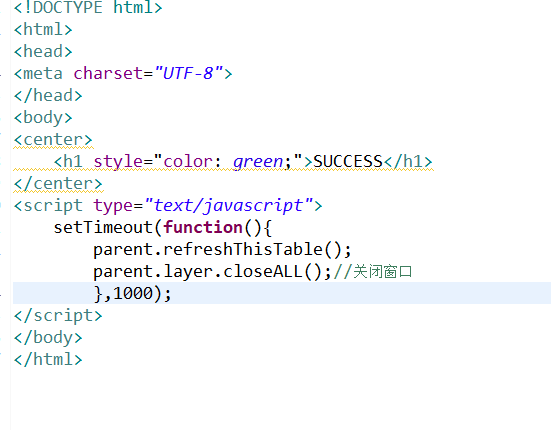Click the closing </html> tag
The width and height of the screenshot is (551, 430).
(48, 359)
